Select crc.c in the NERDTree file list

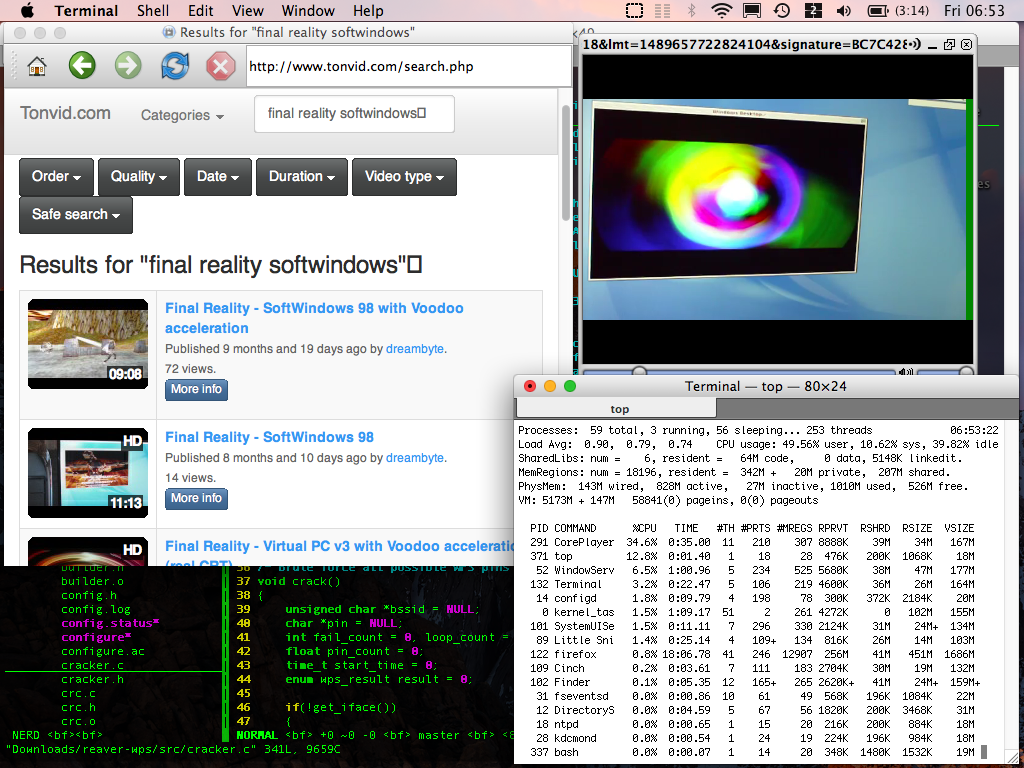[78, 693]
